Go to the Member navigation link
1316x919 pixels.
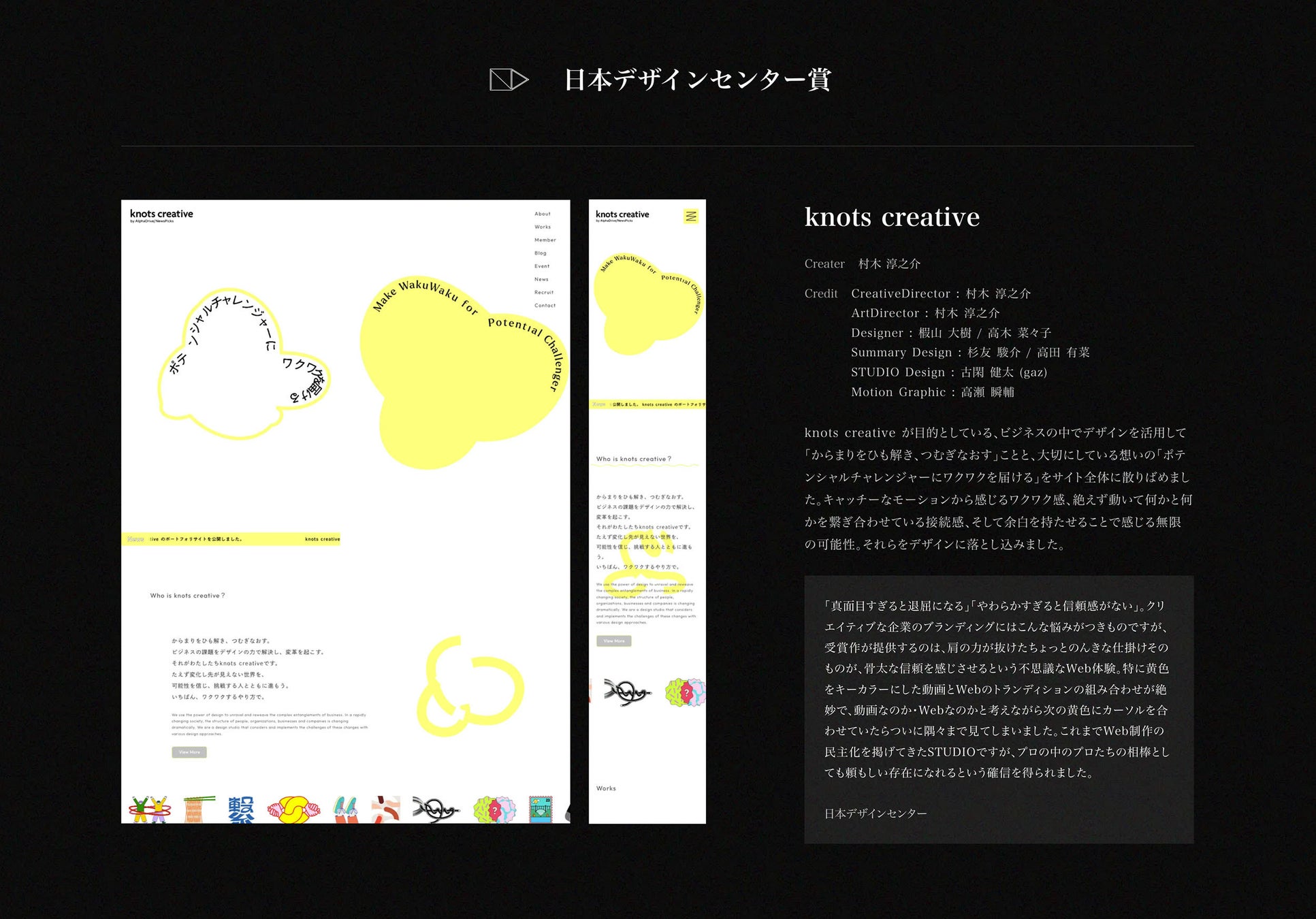[545, 240]
